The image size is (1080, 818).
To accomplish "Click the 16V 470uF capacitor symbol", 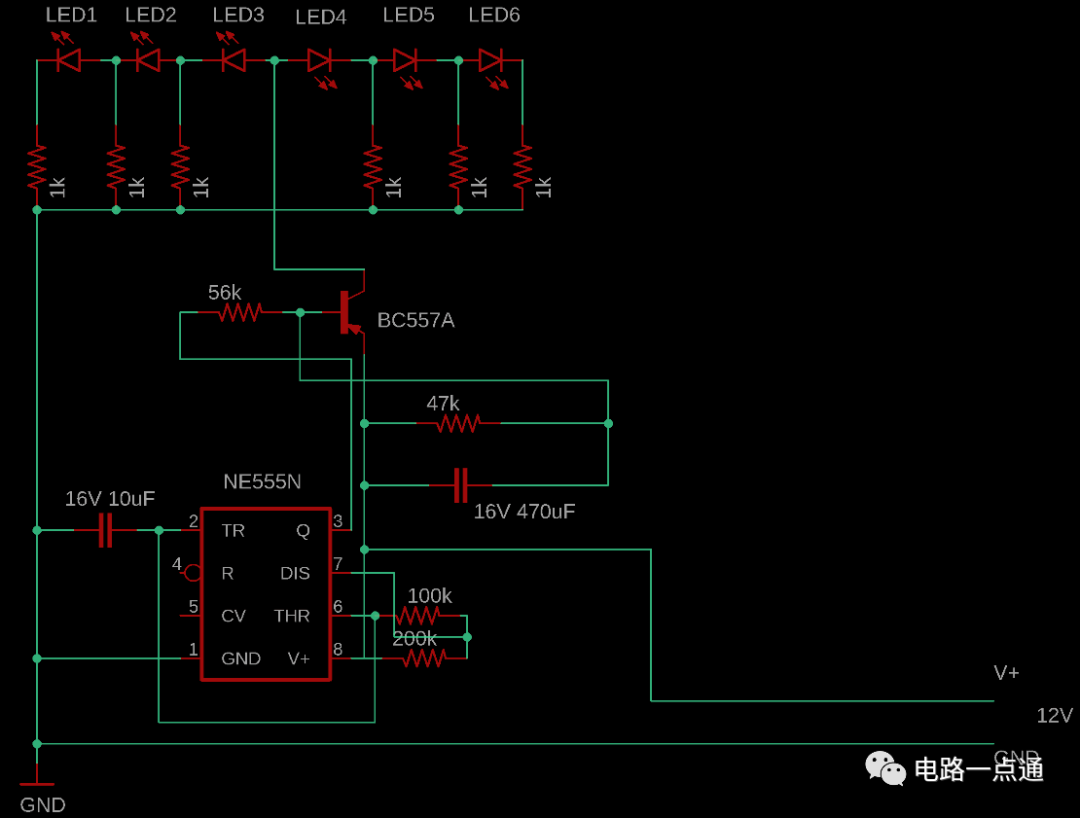I will click(461, 485).
